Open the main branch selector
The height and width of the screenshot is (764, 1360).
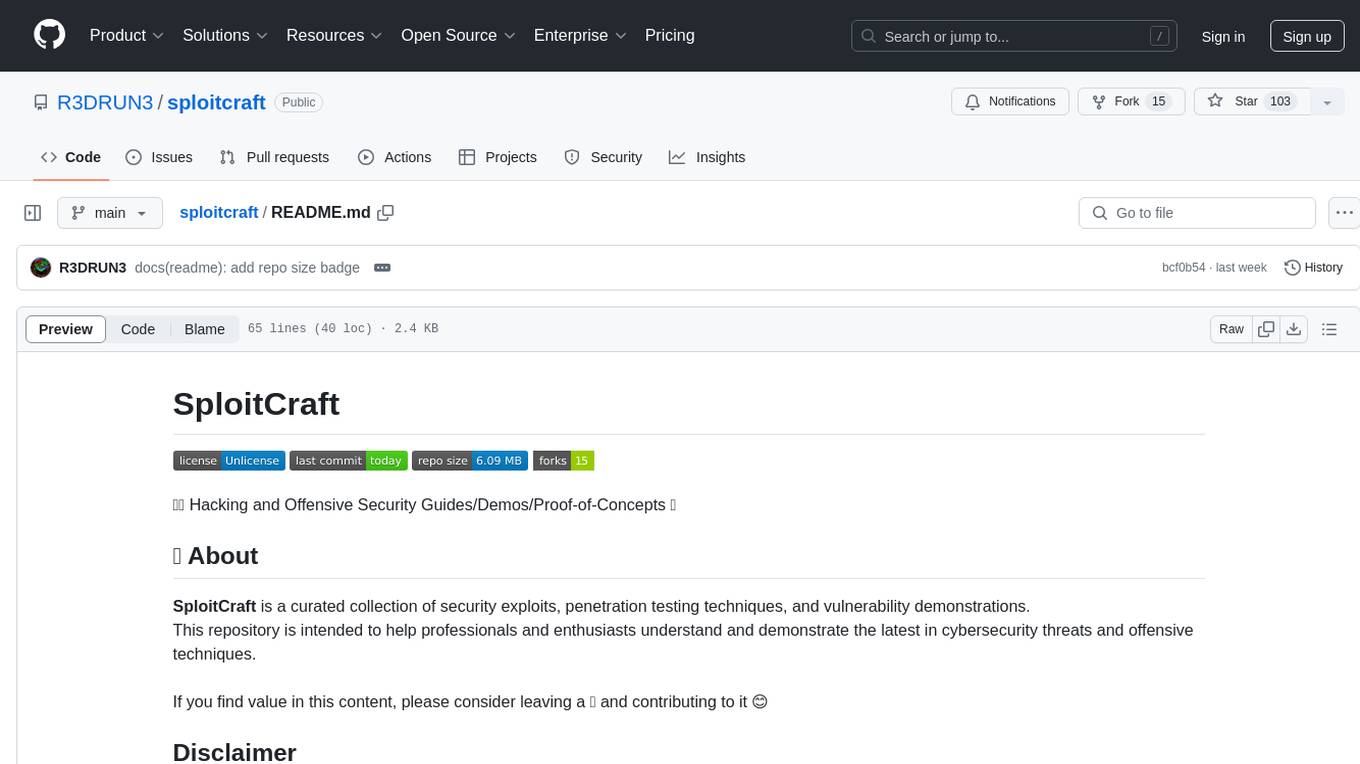point(110,213)
